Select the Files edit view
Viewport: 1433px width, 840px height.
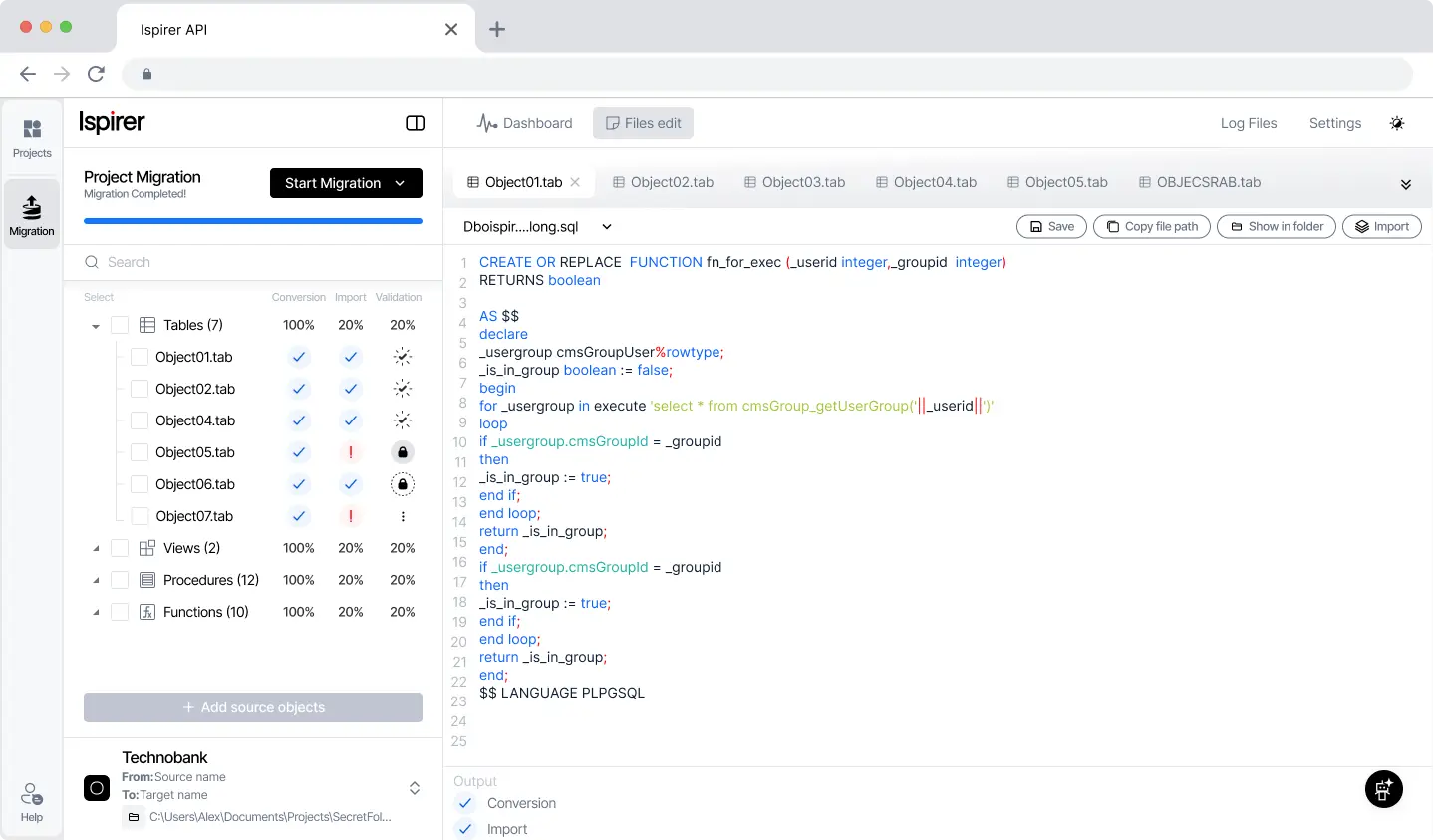pos(644,123)
